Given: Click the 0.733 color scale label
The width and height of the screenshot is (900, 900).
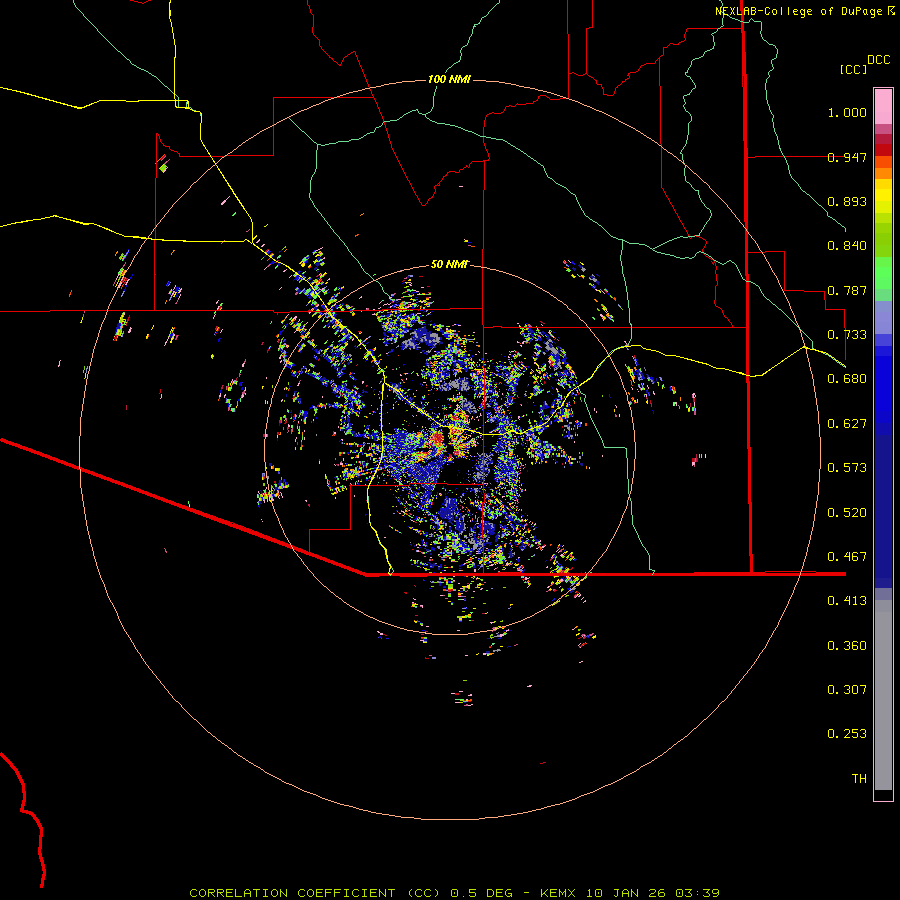Looking at the screenshot, I should [847, 335].
